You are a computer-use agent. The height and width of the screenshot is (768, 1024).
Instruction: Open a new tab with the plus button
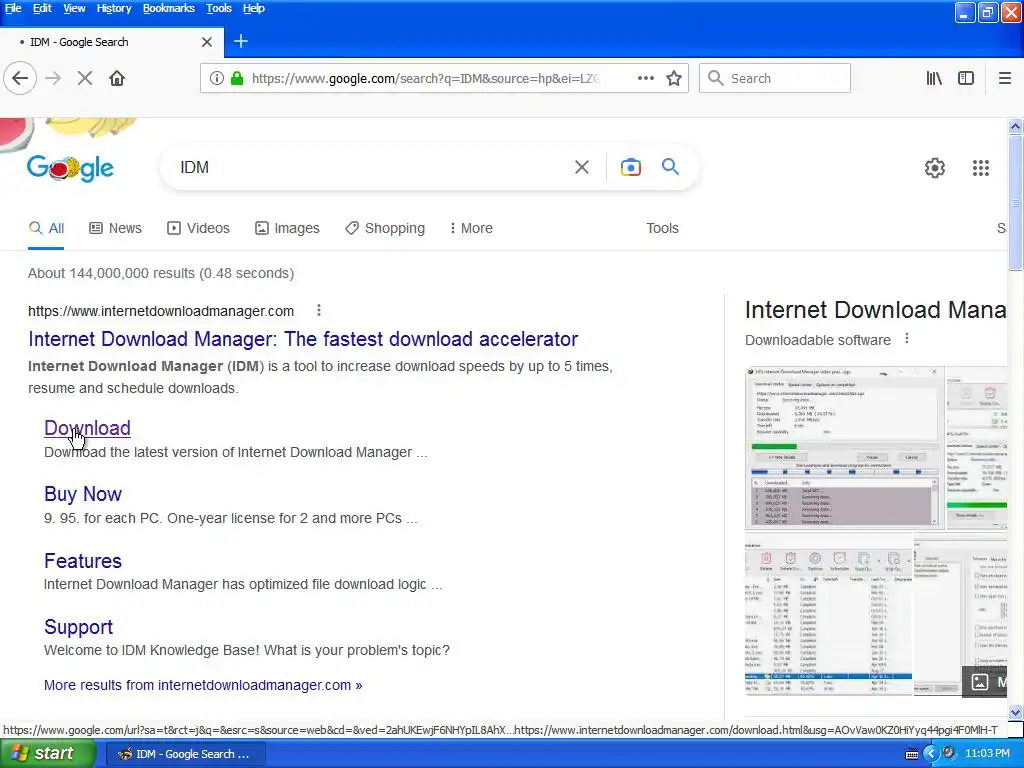coord(241,42)
